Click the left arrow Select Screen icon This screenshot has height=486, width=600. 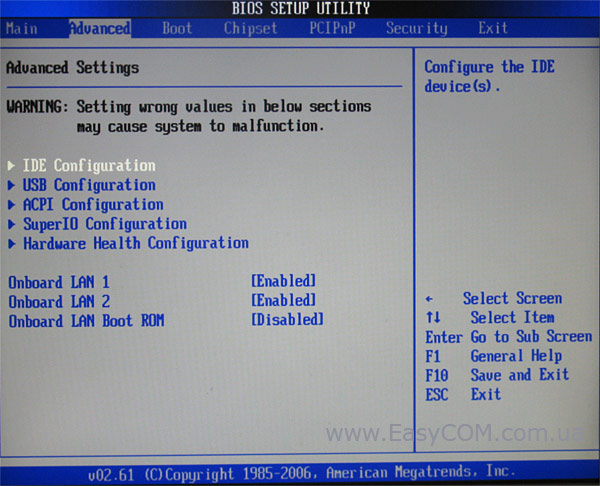tap(429, 299)
